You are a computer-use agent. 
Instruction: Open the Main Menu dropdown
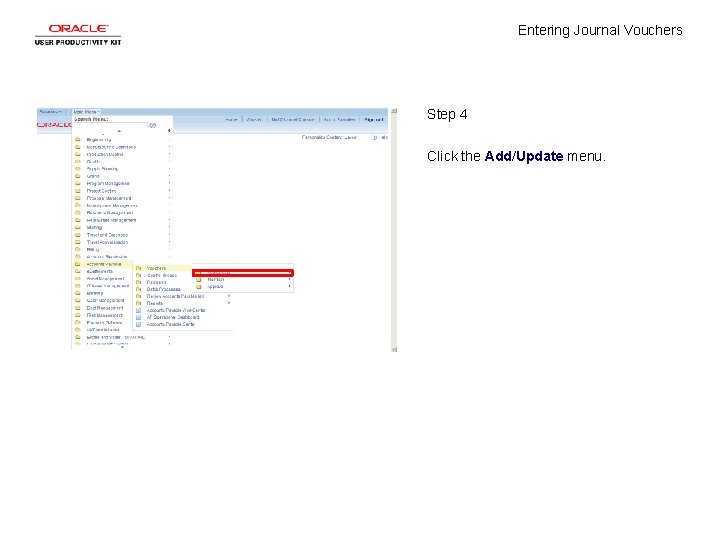point(87,112)
